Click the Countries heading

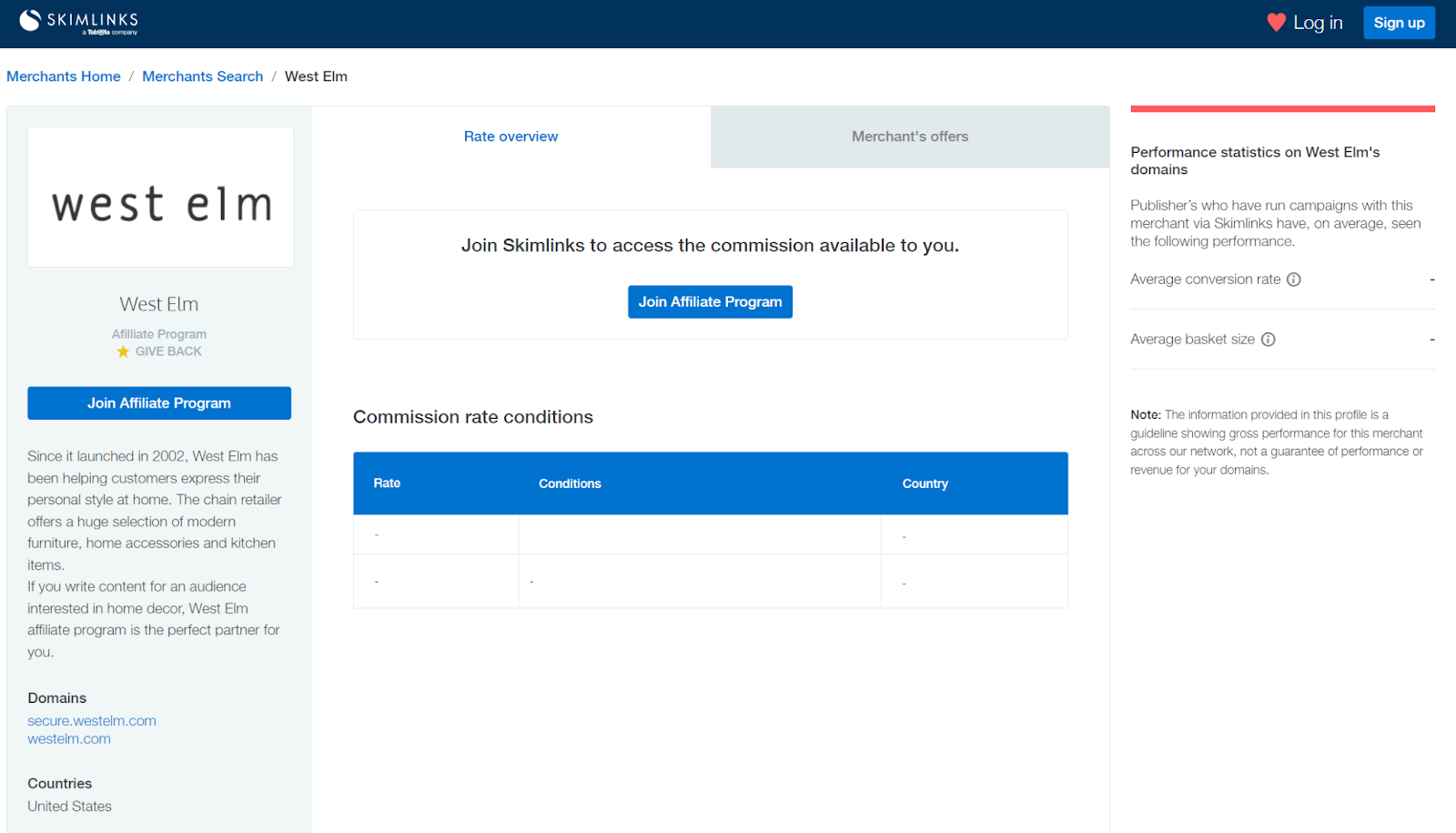pyautogui.click(x=59, y=784)
